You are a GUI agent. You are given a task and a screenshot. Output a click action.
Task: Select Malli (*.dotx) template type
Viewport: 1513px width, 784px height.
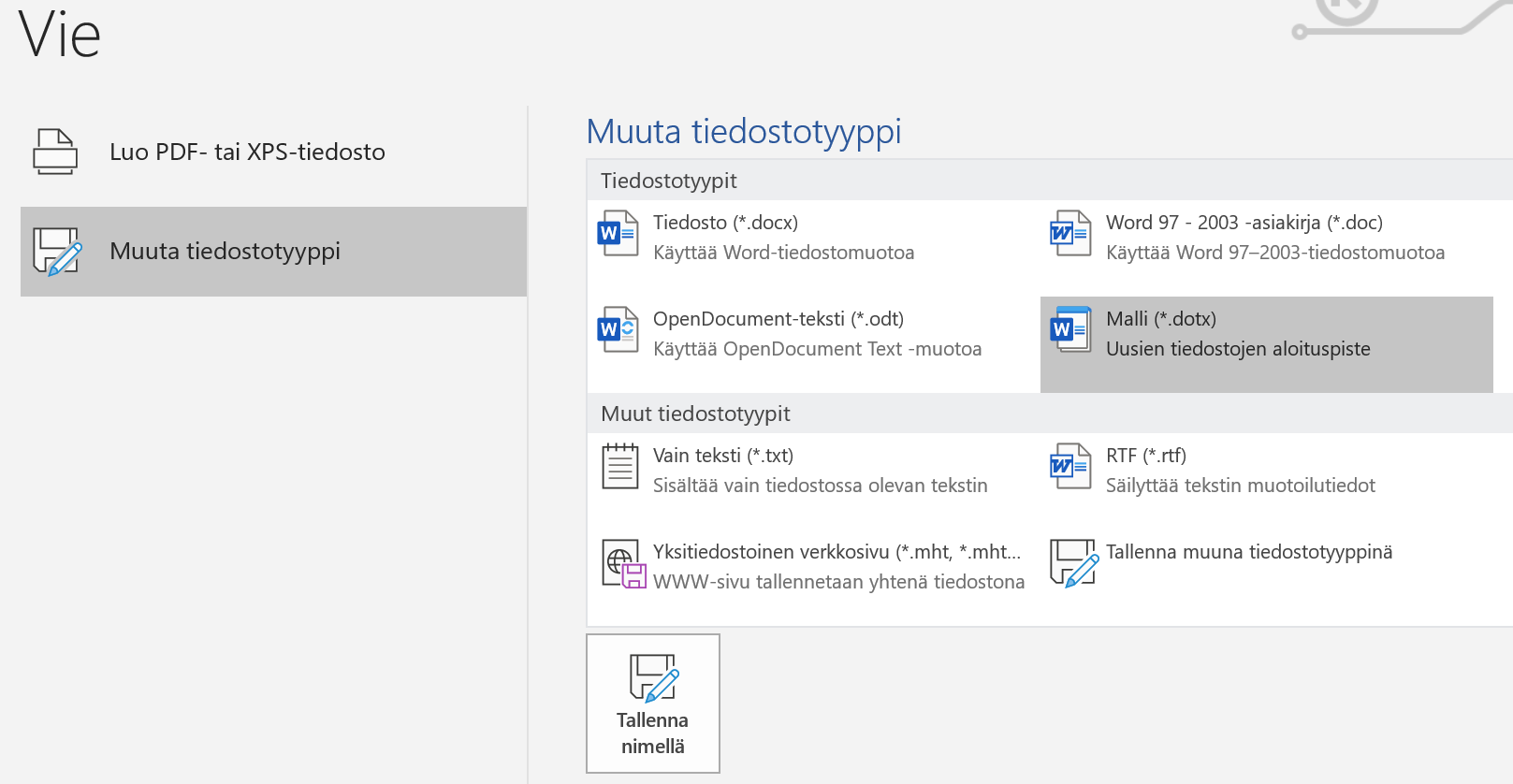[1267, 344]
